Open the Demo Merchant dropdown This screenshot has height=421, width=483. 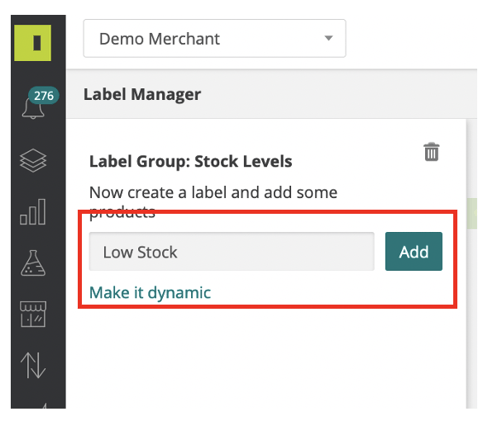tap(215, 39)
